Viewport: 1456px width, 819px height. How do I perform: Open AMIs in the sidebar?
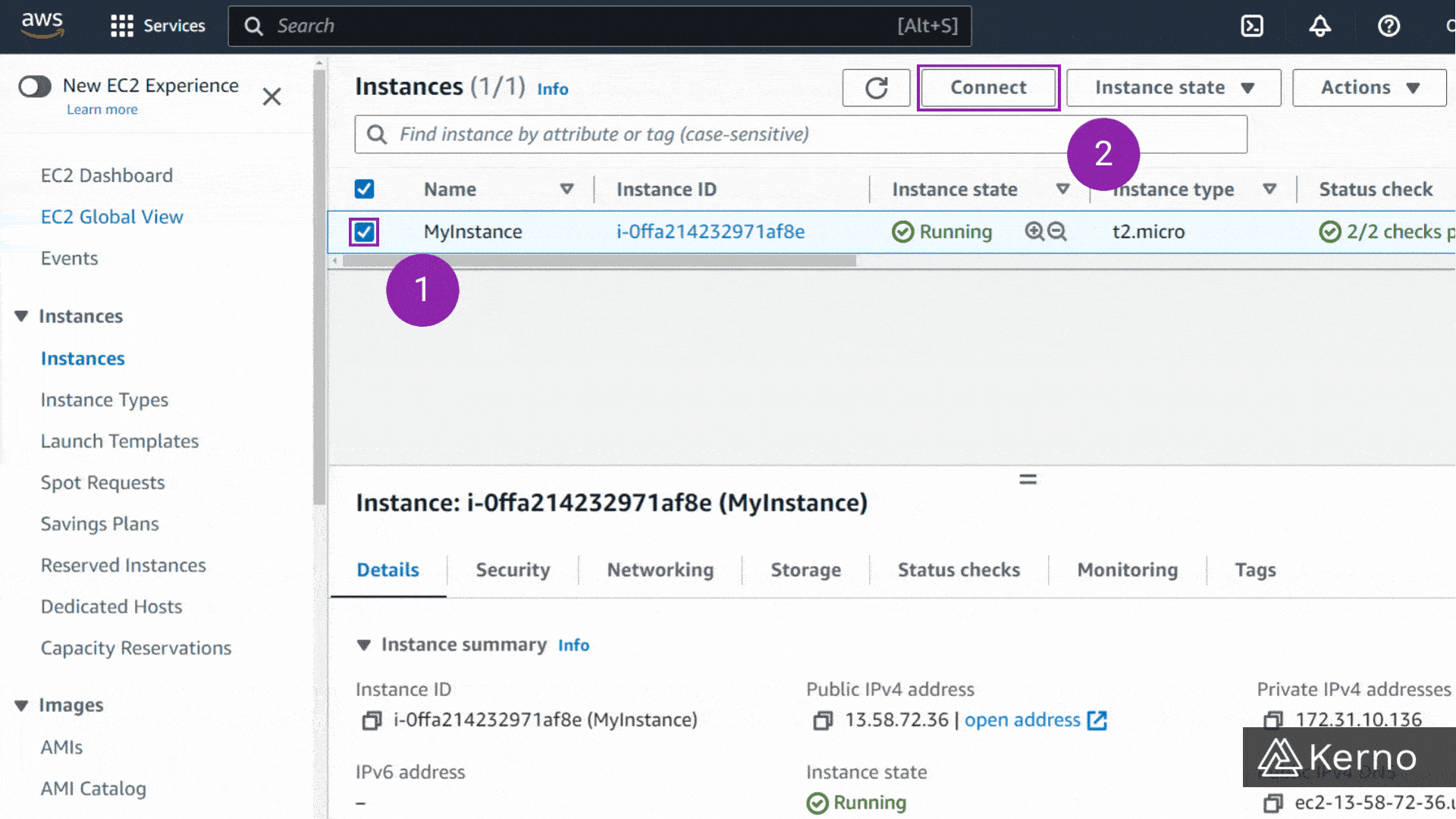61,748
